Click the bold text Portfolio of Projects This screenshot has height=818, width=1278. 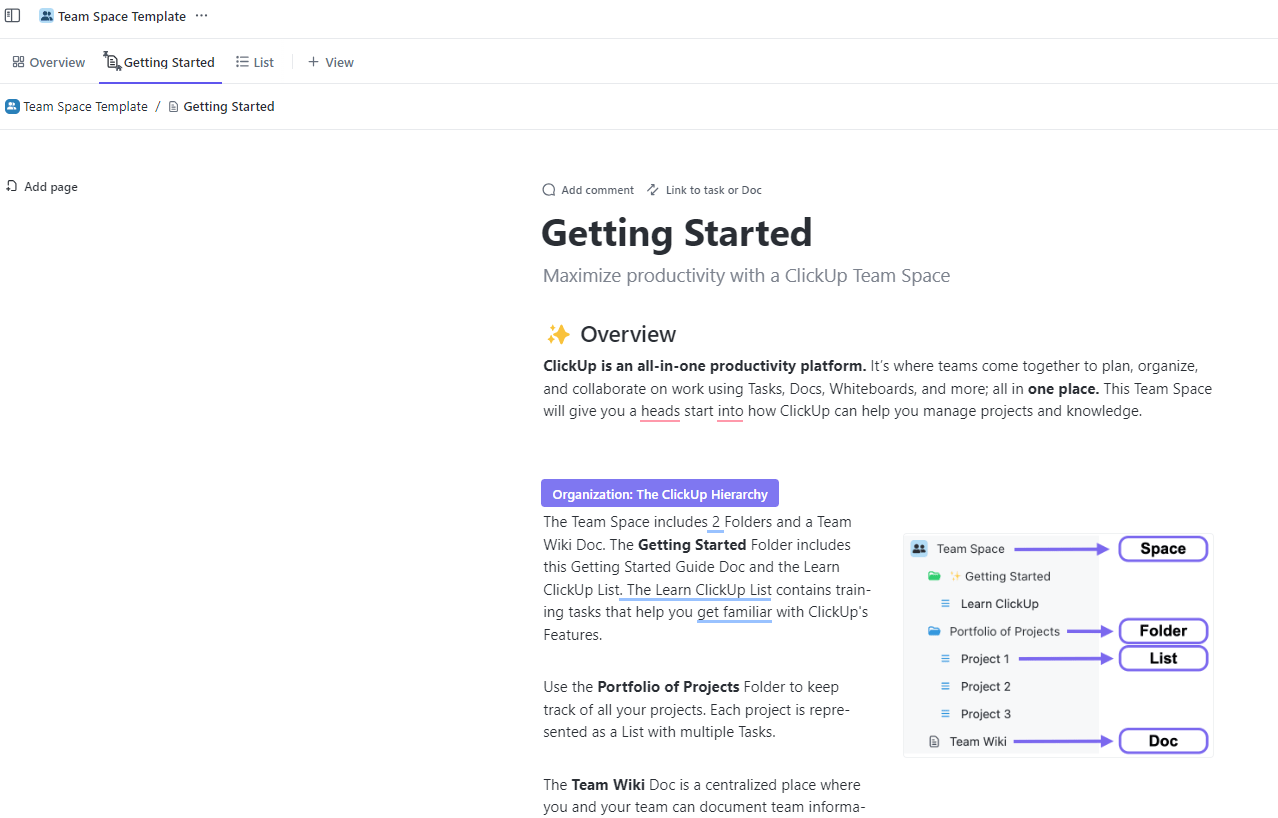(668, 687)
